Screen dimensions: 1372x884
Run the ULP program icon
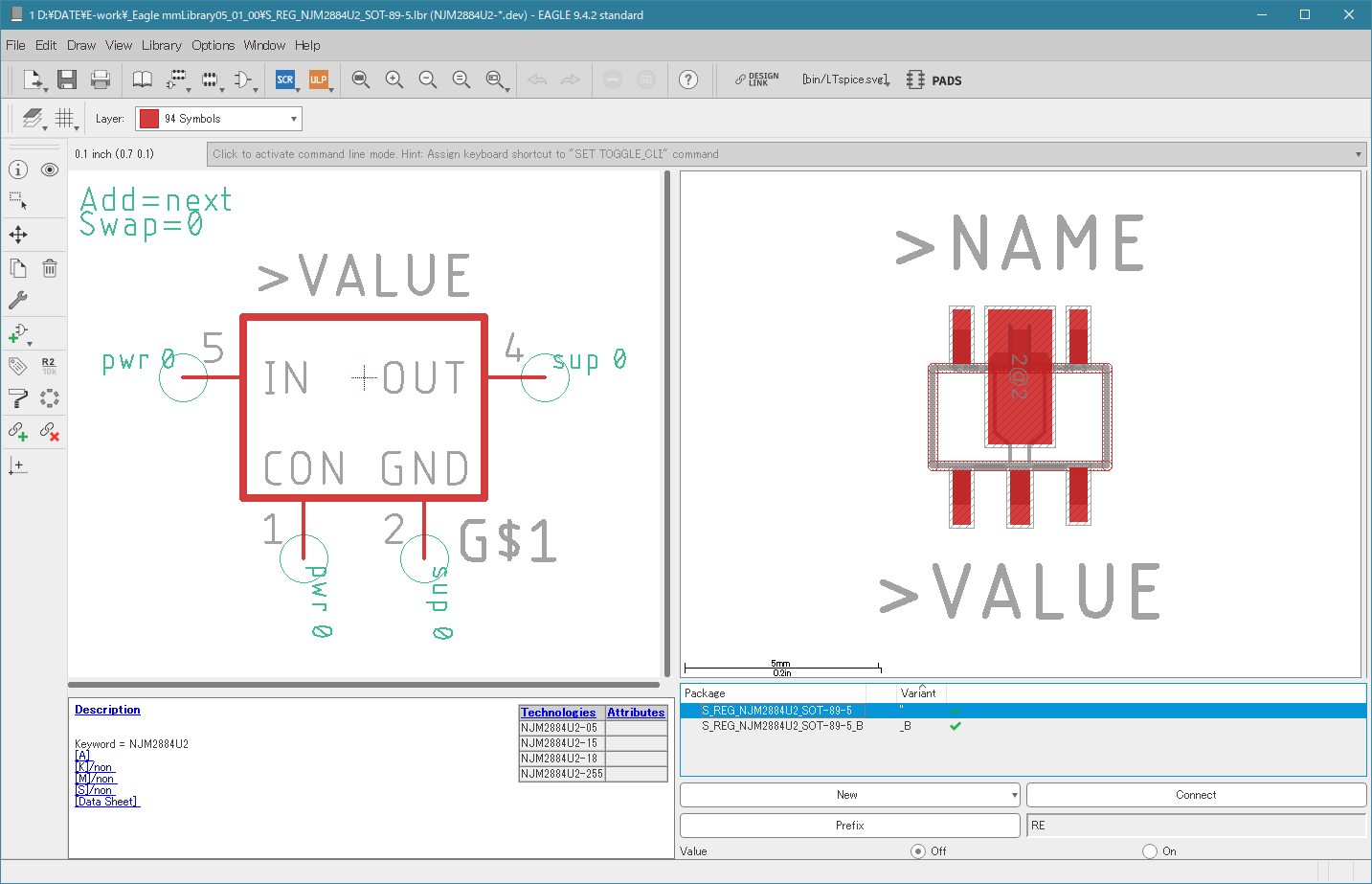pyautogui.click(x=318, y=79)
